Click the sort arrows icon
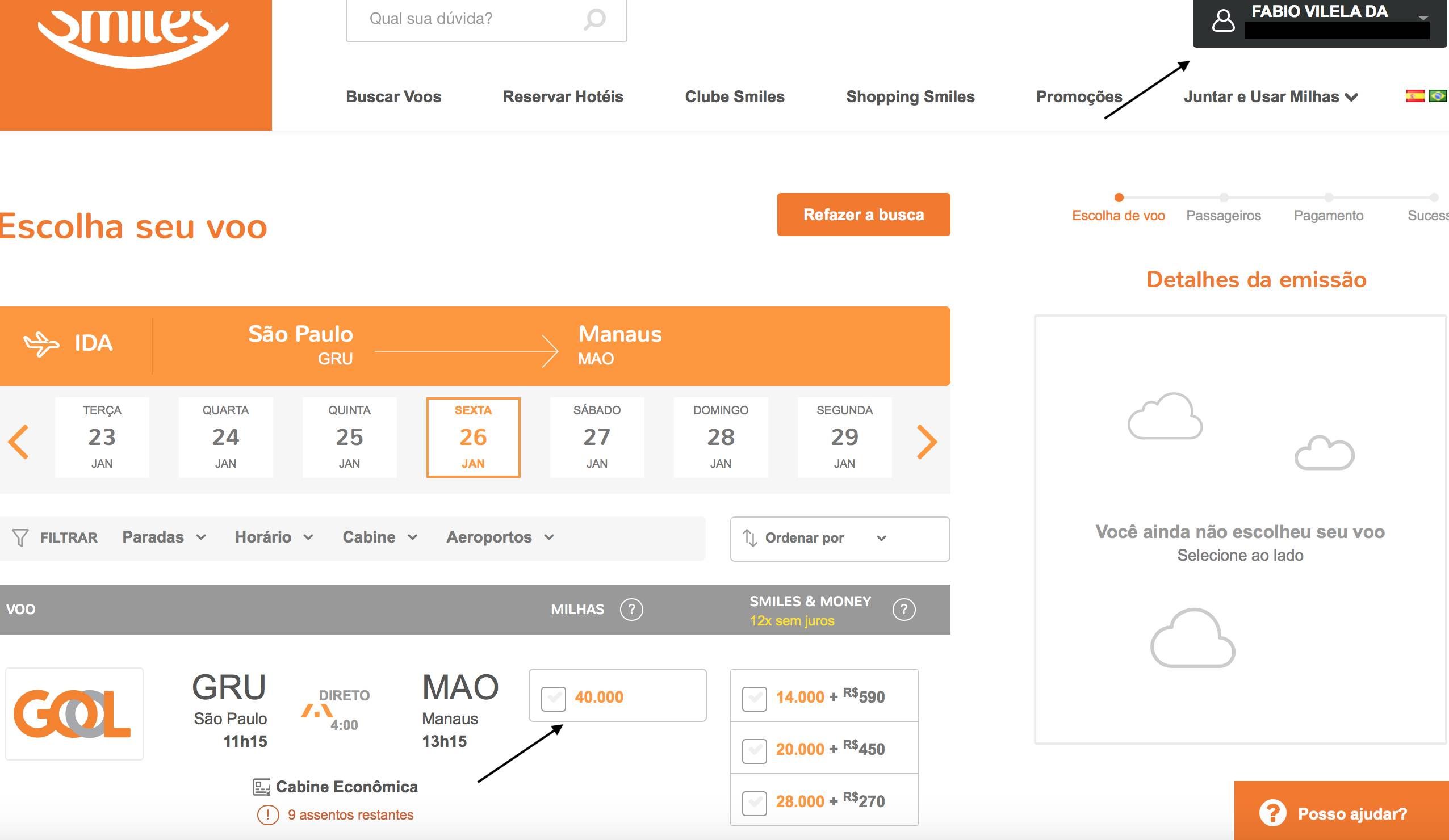1449x840 pixels. point(749,537)
